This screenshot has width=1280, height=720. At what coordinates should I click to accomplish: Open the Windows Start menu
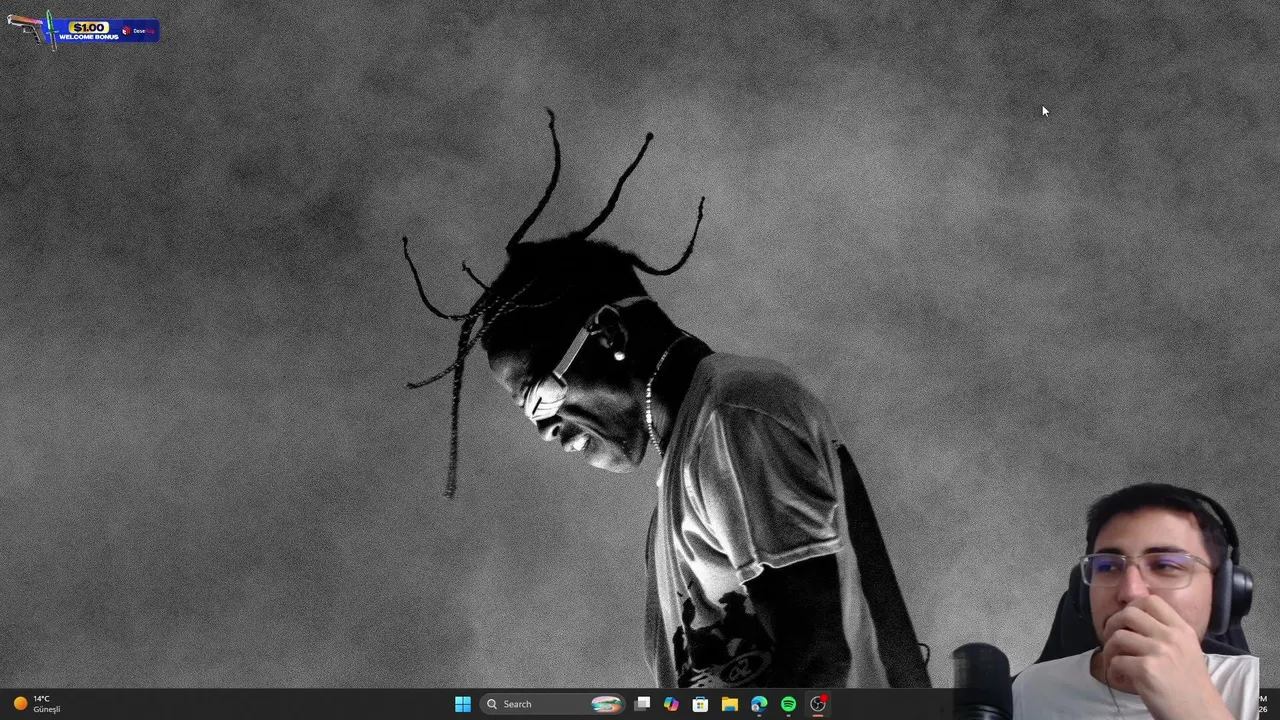pos(462,704)
